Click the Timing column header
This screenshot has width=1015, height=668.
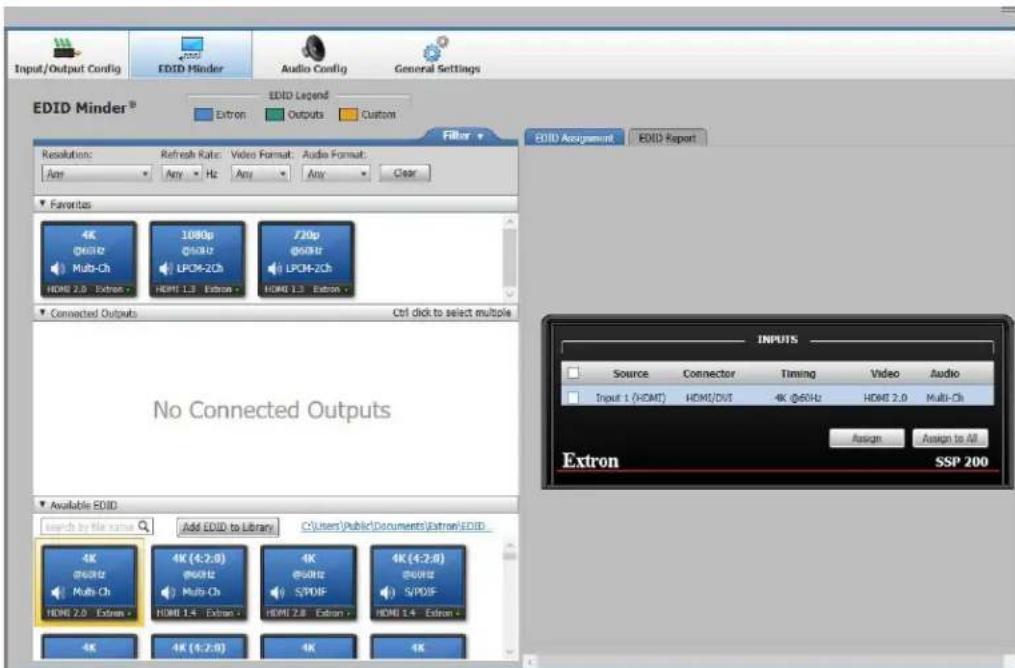coord(798,373)
